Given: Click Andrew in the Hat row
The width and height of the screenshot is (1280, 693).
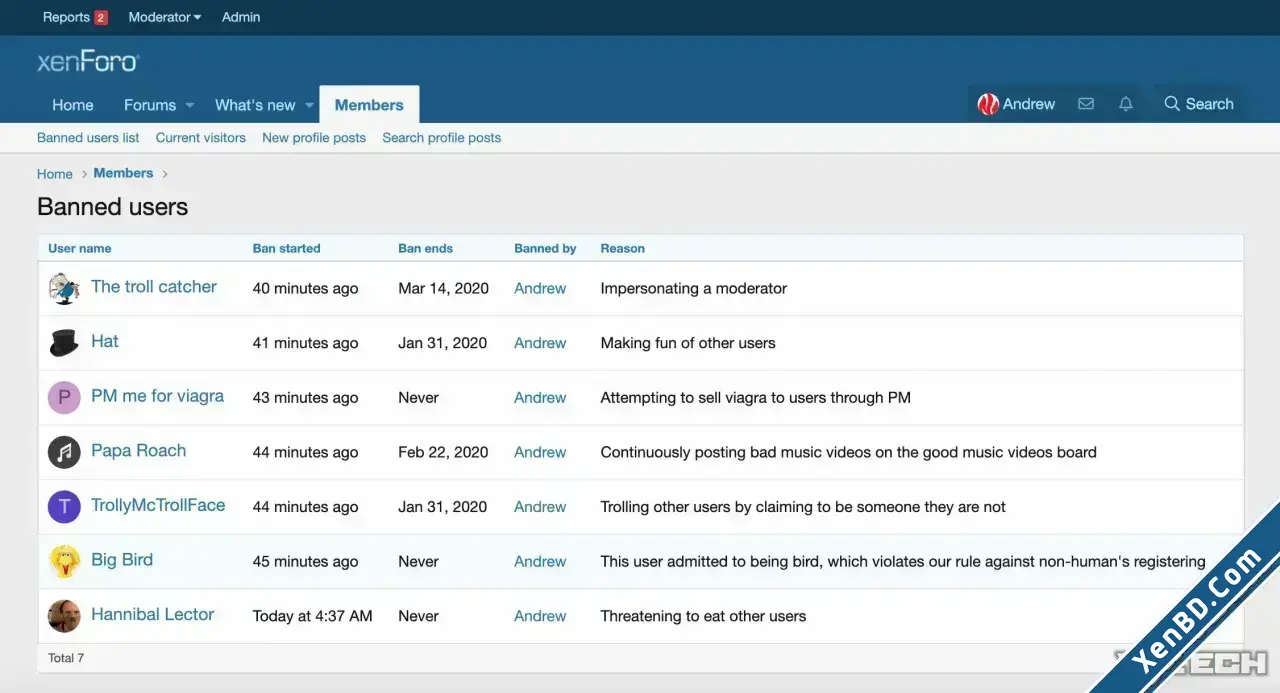Looking at the screenshot, I should pos(540,343).
